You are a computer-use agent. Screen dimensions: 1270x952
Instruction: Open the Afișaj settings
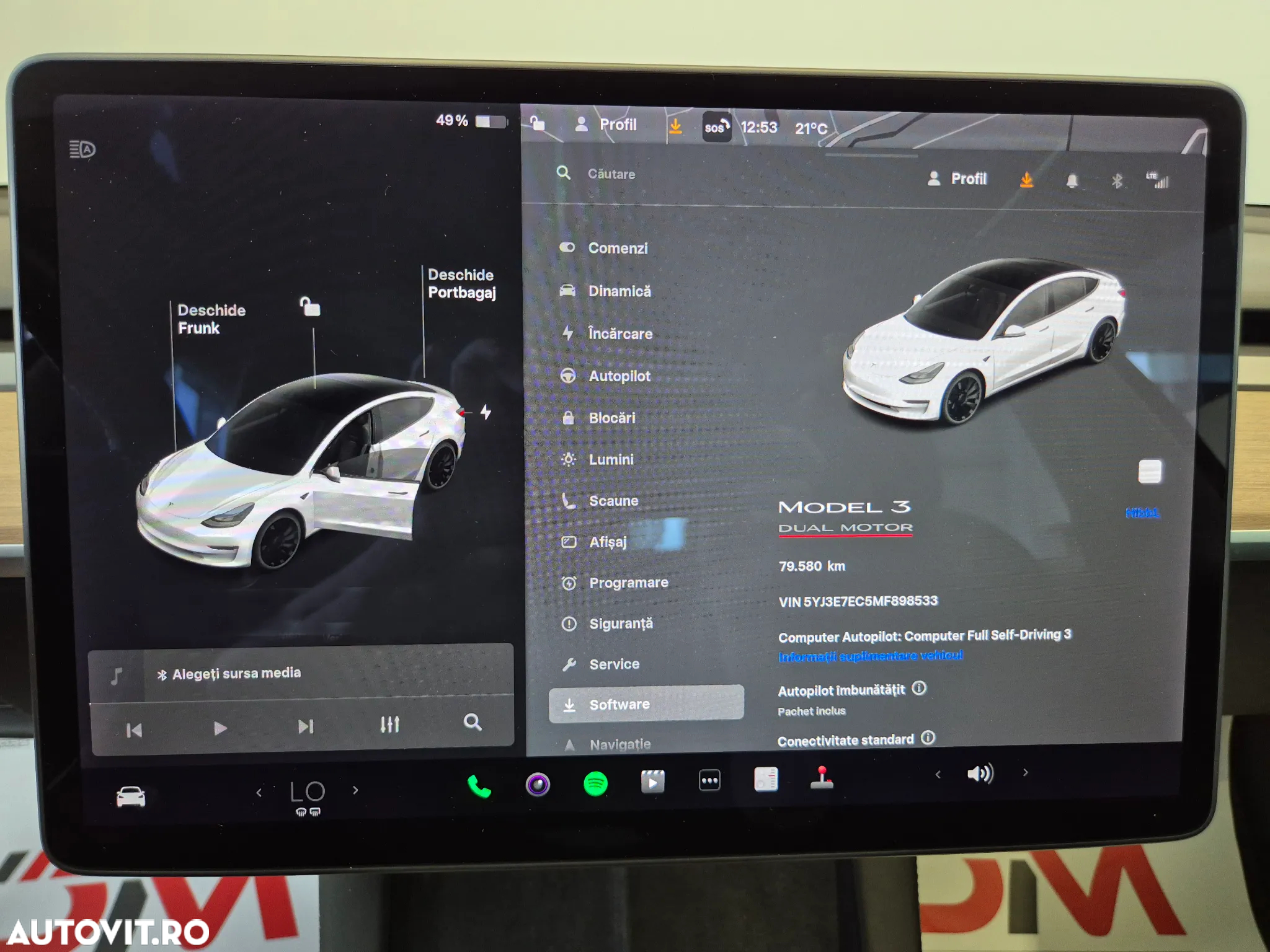coord(594,542)
